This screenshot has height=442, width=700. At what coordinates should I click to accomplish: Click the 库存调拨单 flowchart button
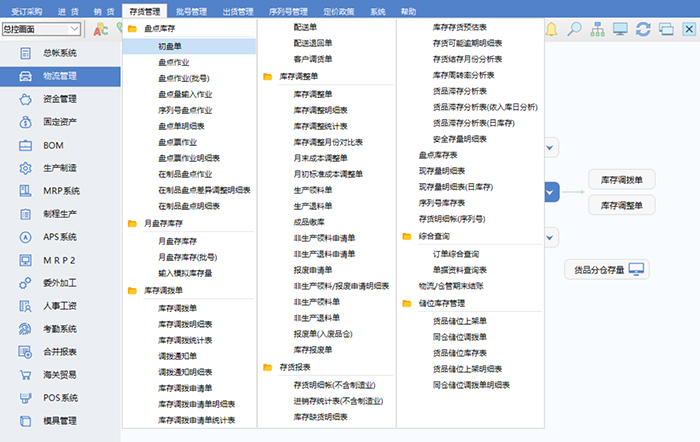coord(620,179)
